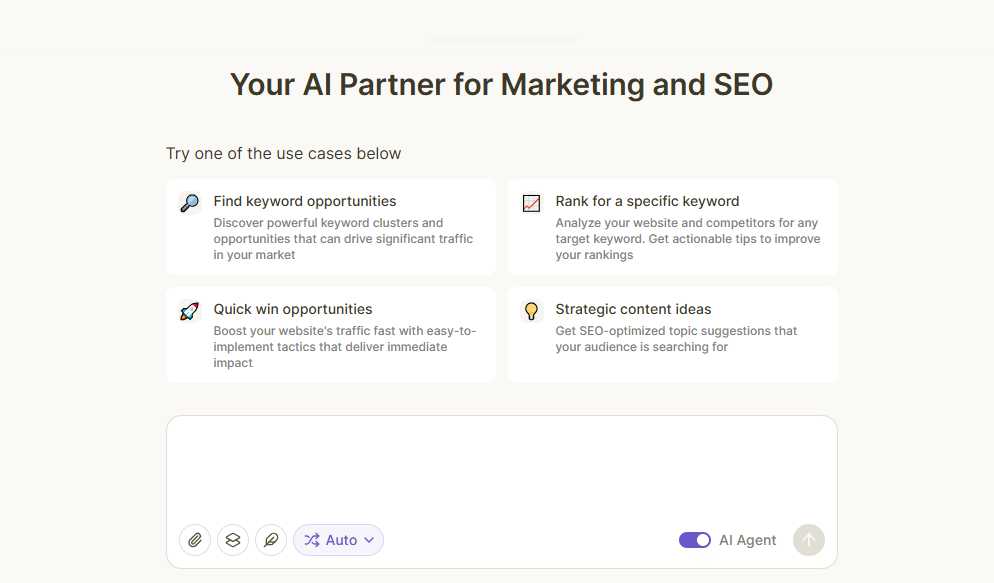This screenshot has height=583, width=994.
Task: Click the magnifying glass keyword icon
Action: point(189,203)
